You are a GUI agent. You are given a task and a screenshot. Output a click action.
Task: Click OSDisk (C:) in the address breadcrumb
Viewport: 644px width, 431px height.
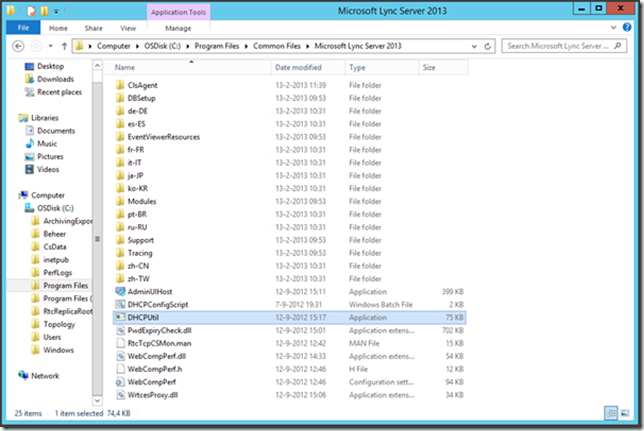[163, 46]
